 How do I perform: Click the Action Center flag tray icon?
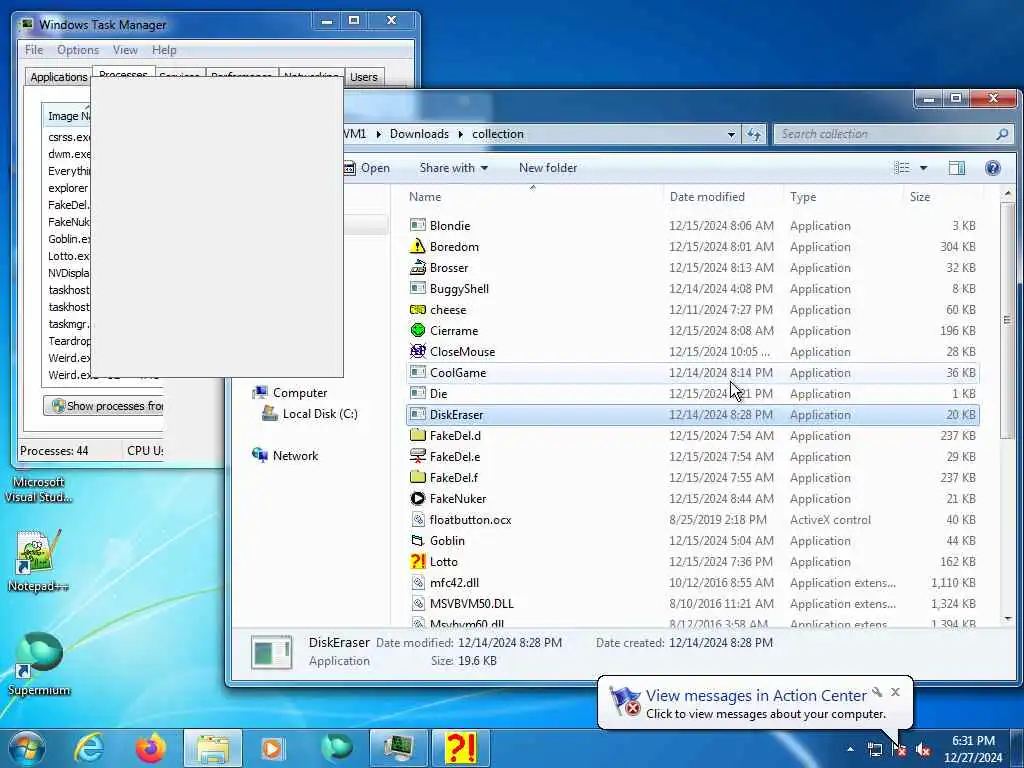(x=899, y=749)
